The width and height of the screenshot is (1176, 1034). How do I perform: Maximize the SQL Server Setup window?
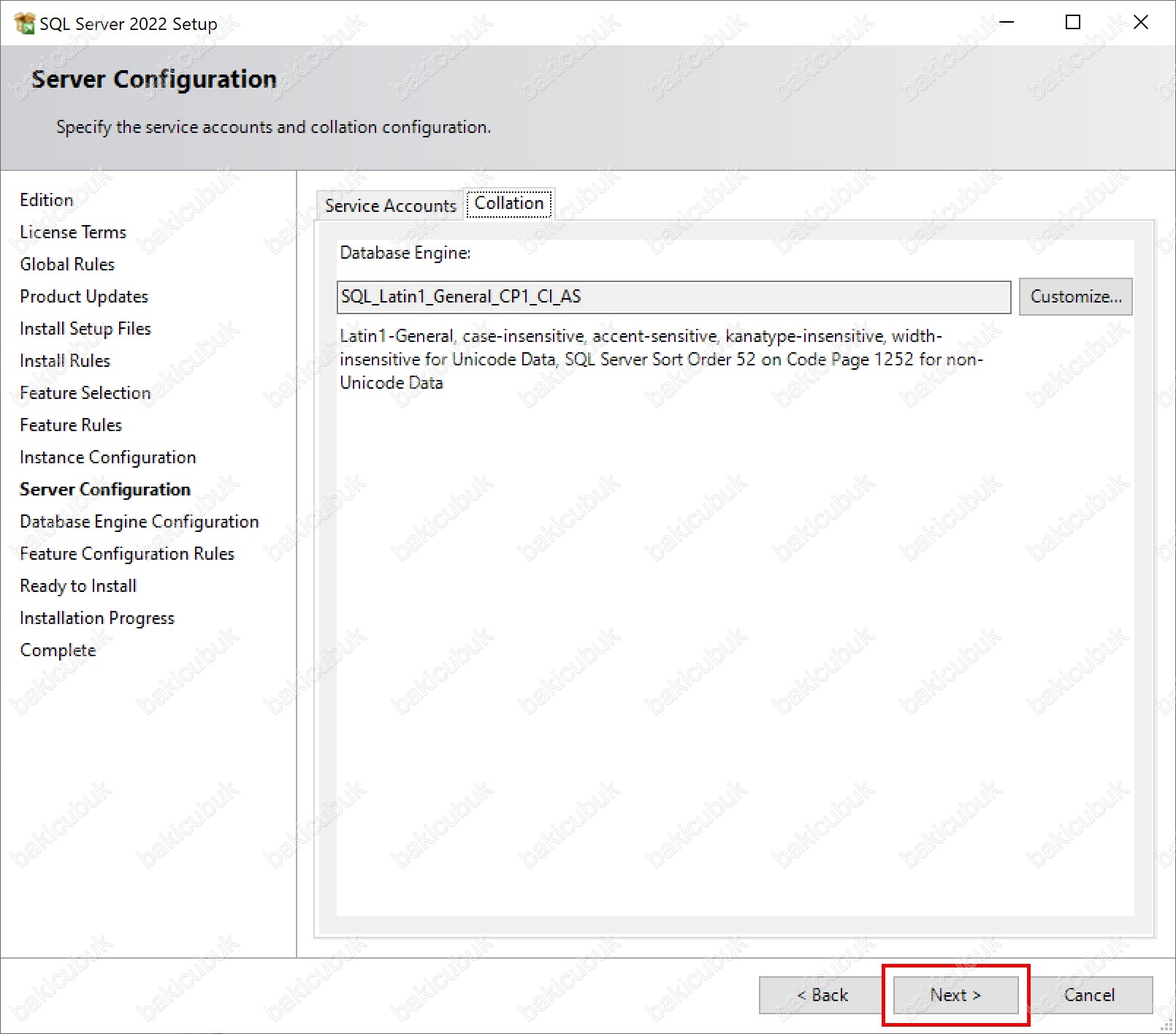click(1073, 23)
